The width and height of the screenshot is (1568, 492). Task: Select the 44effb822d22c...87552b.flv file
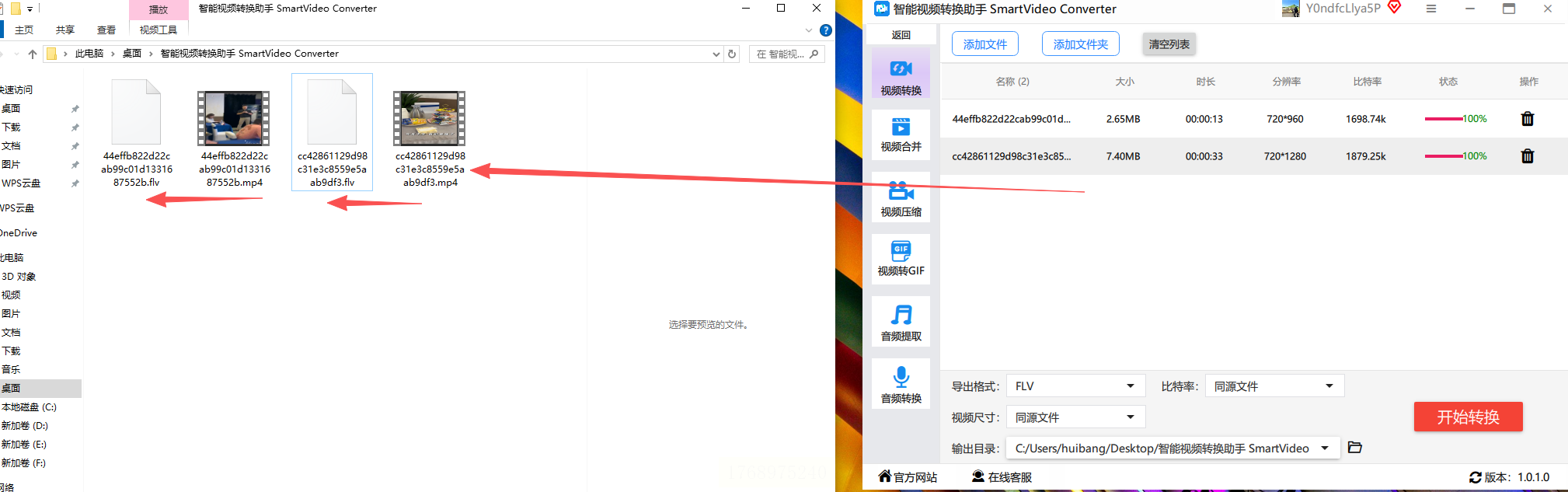point(137,134)
